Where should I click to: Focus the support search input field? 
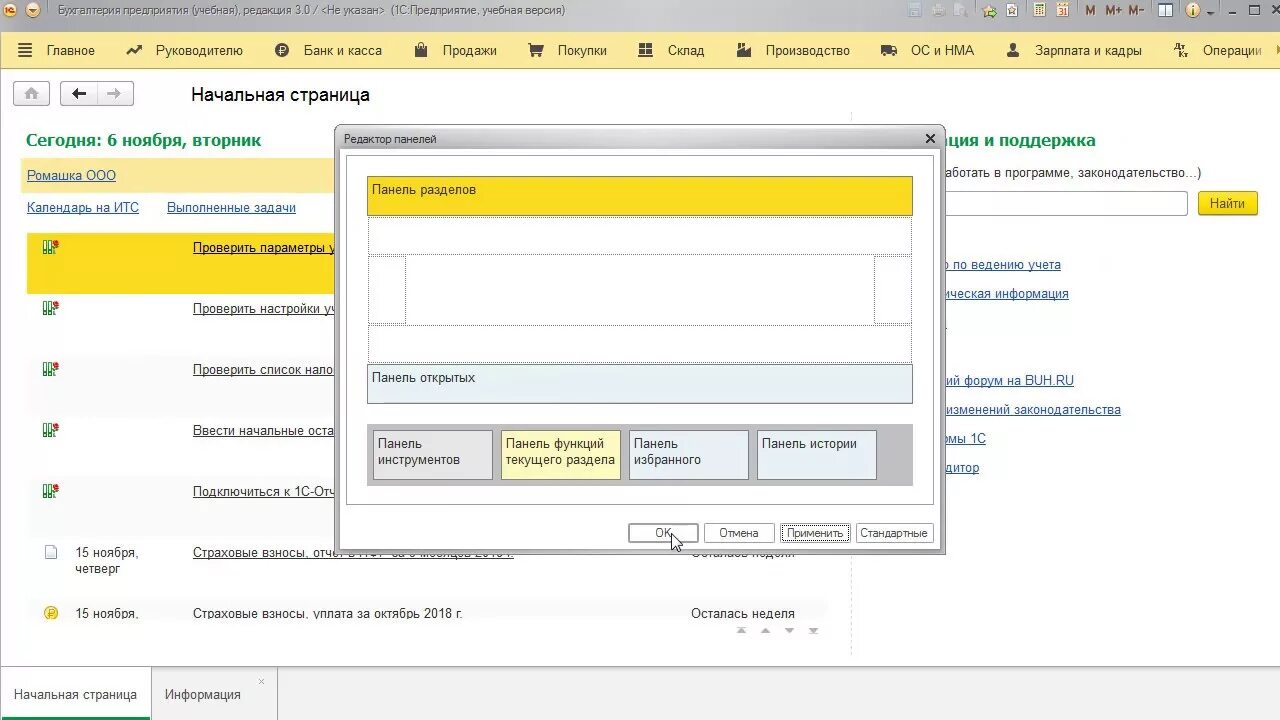coord(1064,203)
